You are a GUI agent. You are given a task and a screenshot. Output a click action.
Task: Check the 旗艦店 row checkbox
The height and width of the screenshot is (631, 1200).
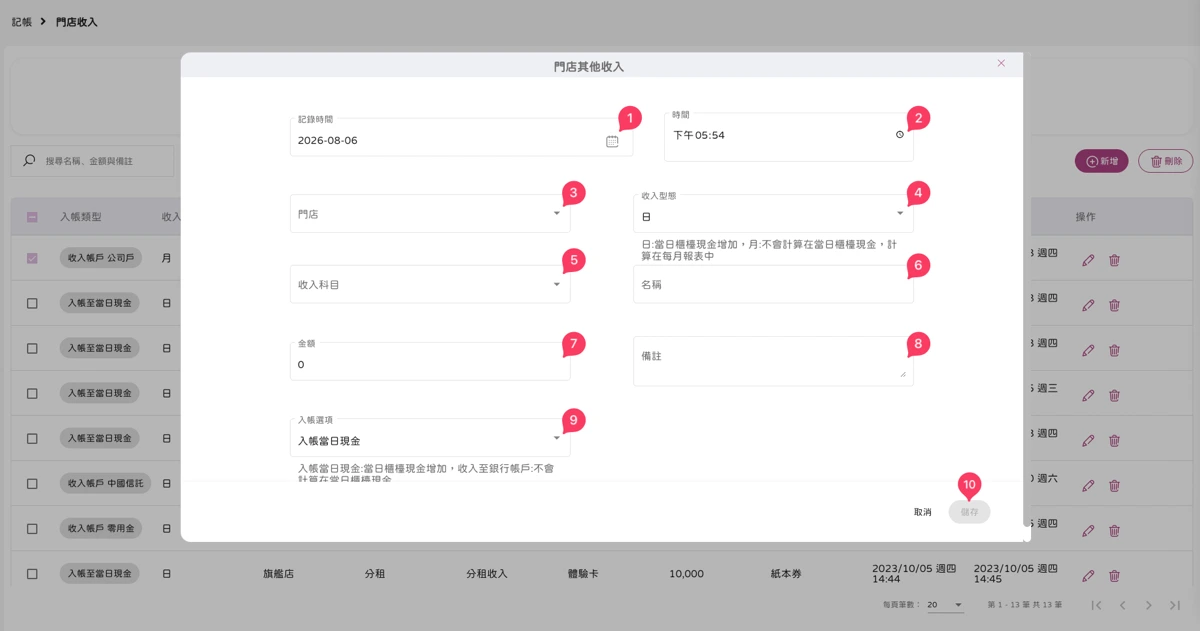click(x=32, y=574)
